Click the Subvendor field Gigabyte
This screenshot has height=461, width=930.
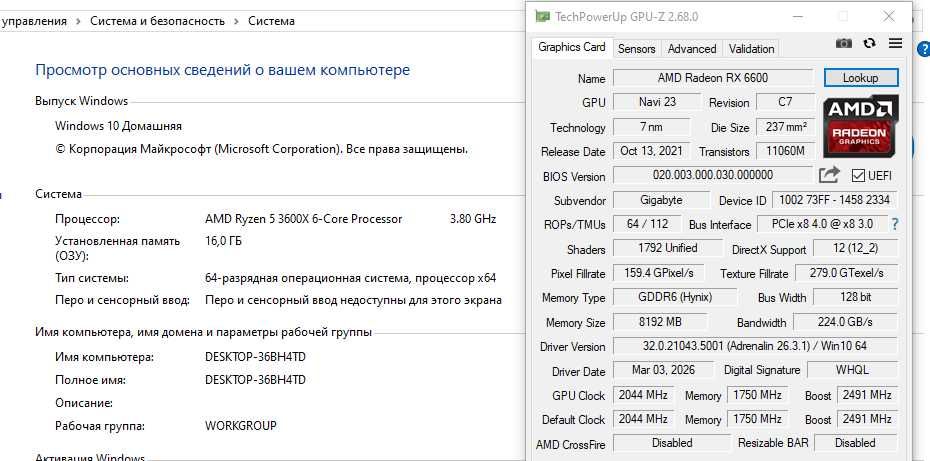pos(661,200)
